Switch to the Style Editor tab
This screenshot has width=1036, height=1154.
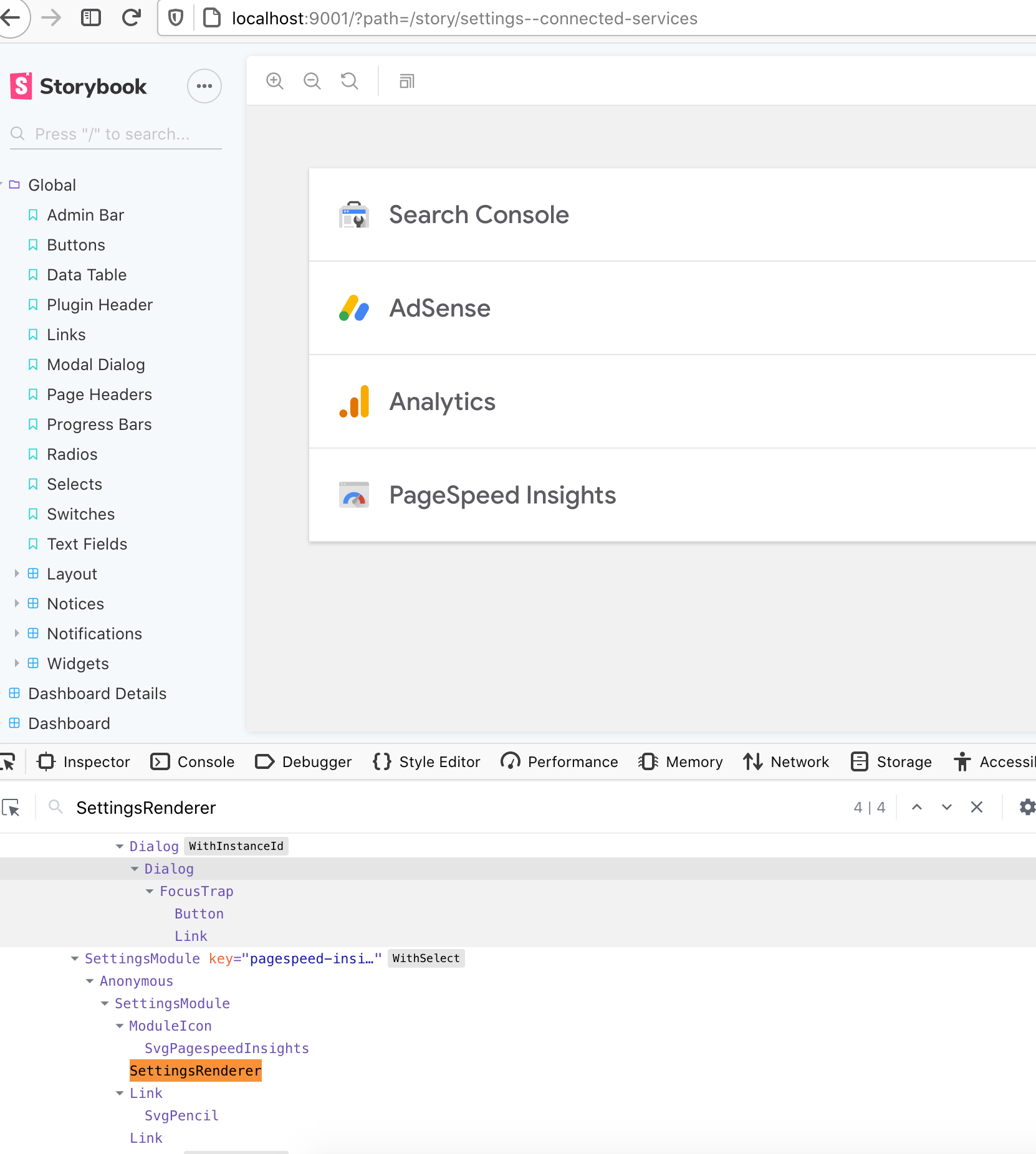[x=426, y=761]
